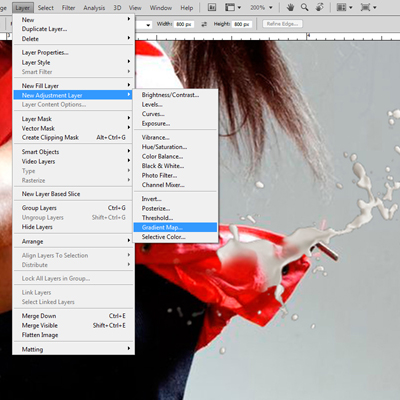Launch Bridge via the Br icon
This screenshot has height=400, width=400.
coord(212,7)
